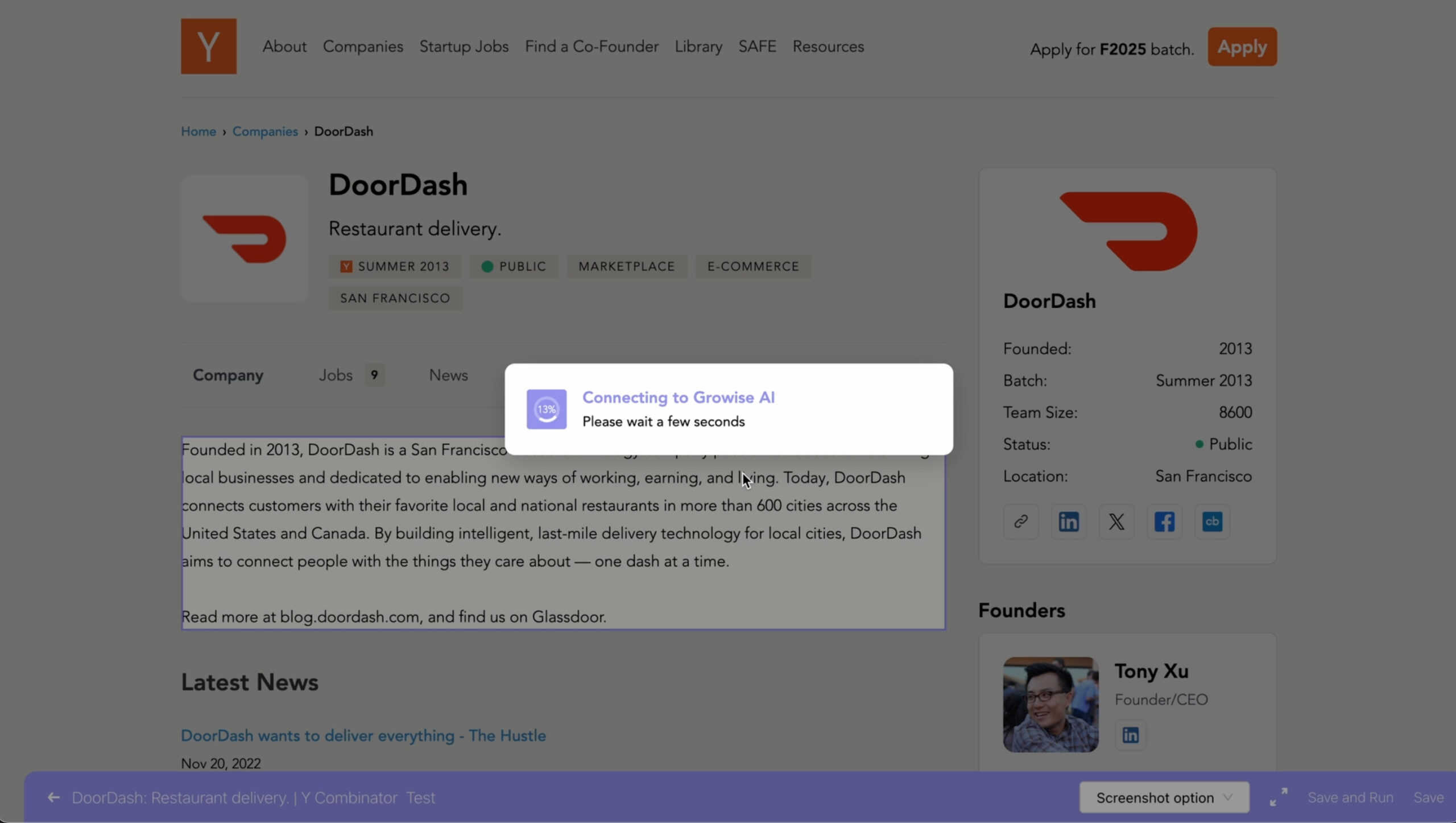
Task: Click F2025 batch text
Action: click(1123, 49)
